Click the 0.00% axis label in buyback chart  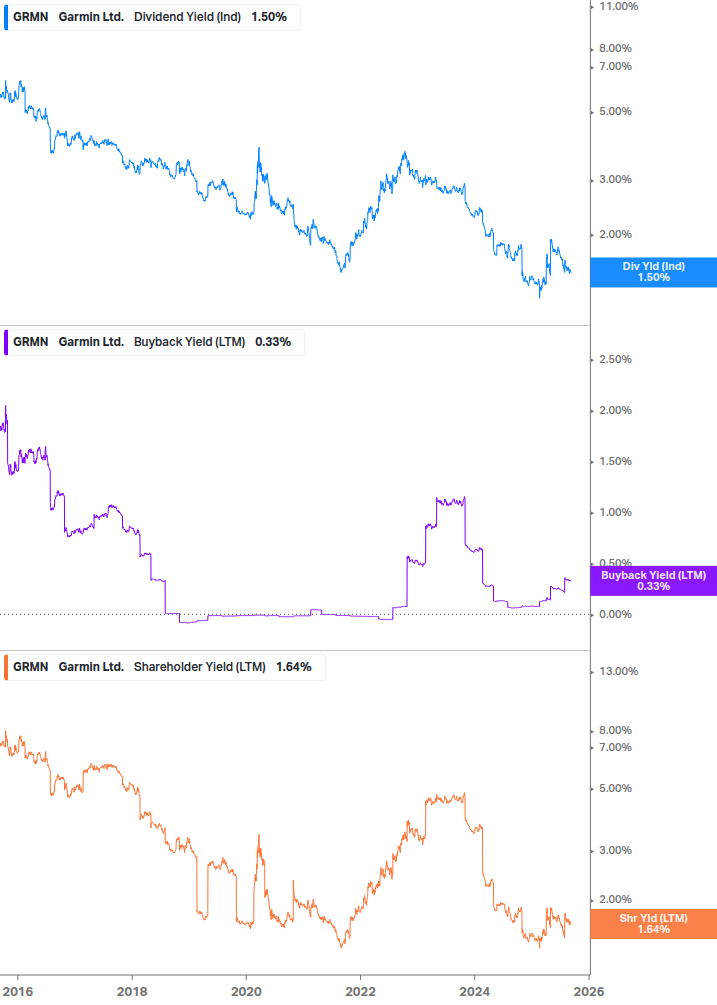point(615,614)
